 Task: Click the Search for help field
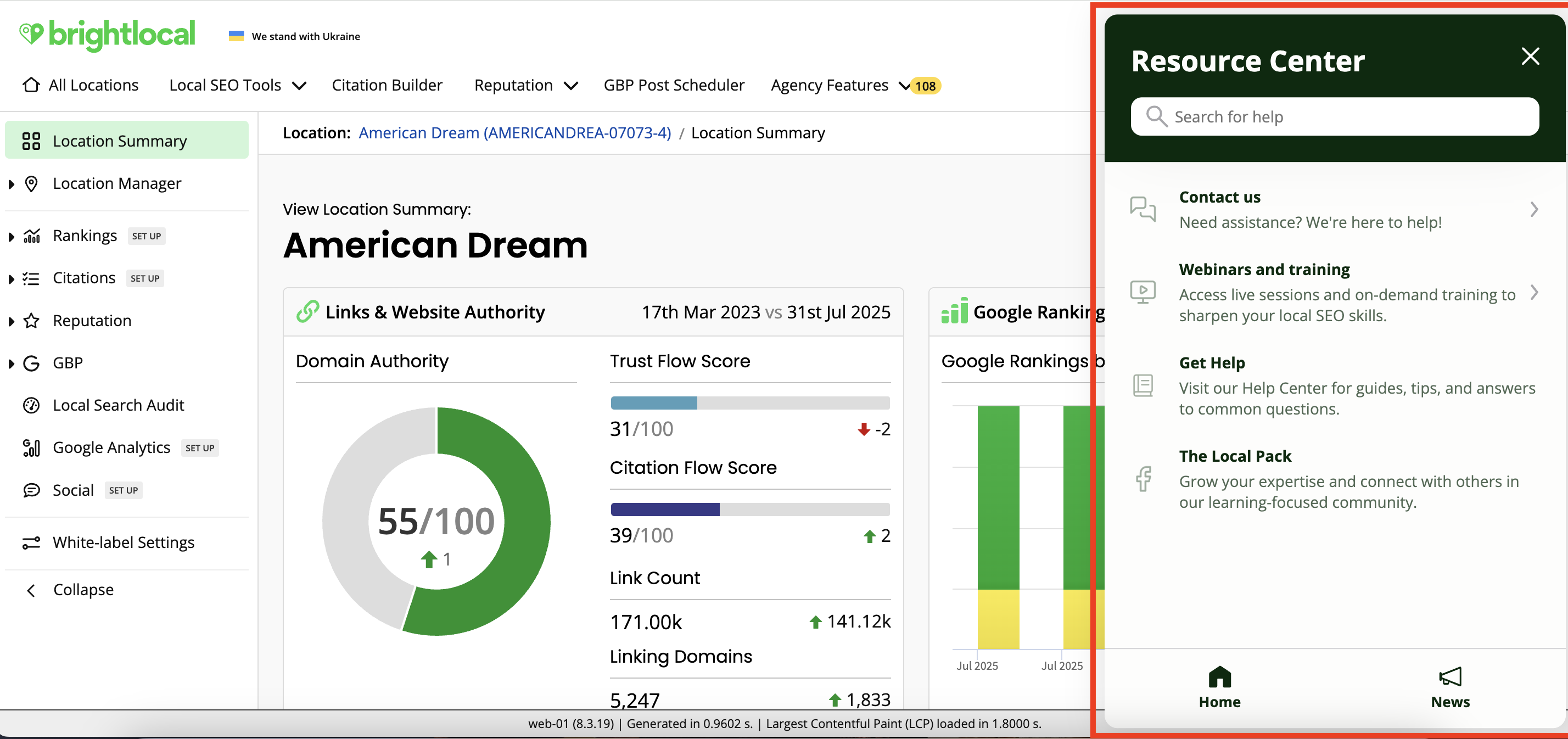tap(1335, 116)
